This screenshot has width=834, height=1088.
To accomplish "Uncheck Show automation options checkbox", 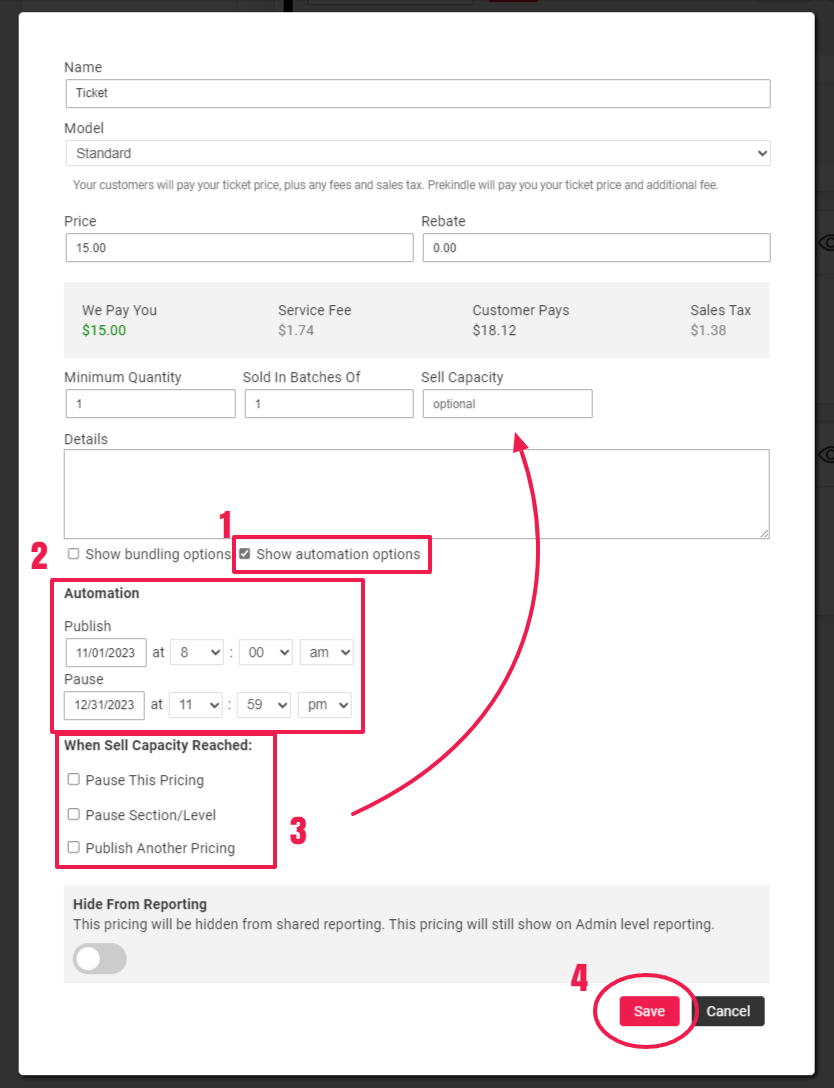I will [245, 554].
